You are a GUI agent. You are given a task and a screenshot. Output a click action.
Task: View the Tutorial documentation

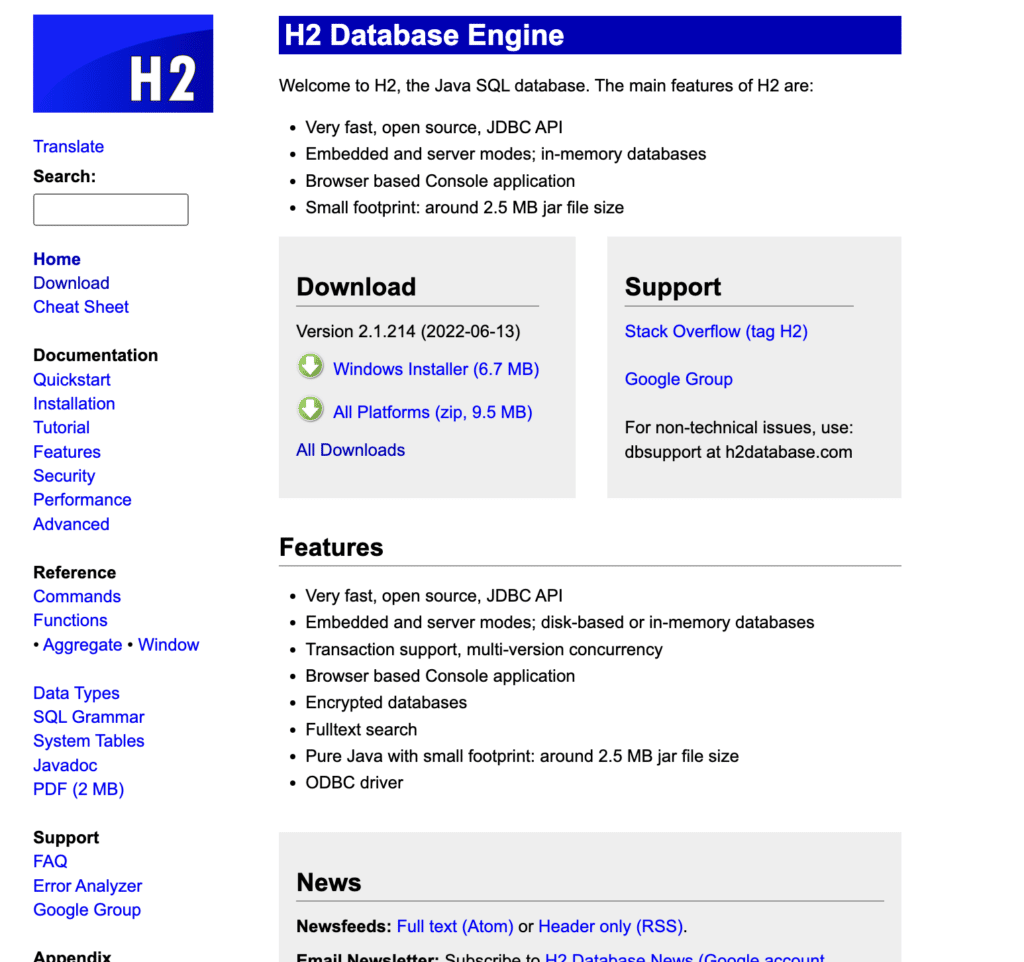[x=61, y=427]
